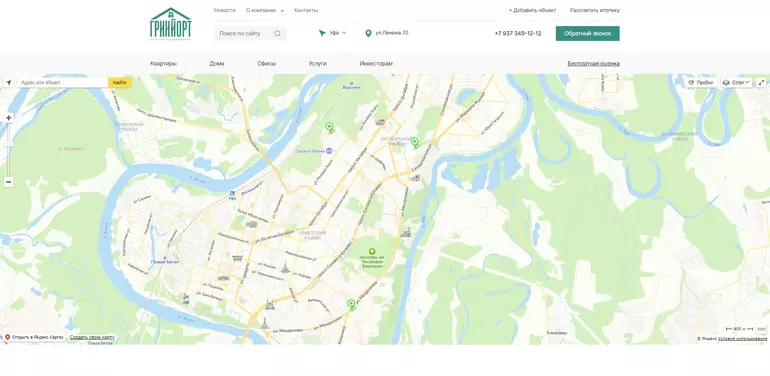Open the Слои layers dropdown

point(736,82)
